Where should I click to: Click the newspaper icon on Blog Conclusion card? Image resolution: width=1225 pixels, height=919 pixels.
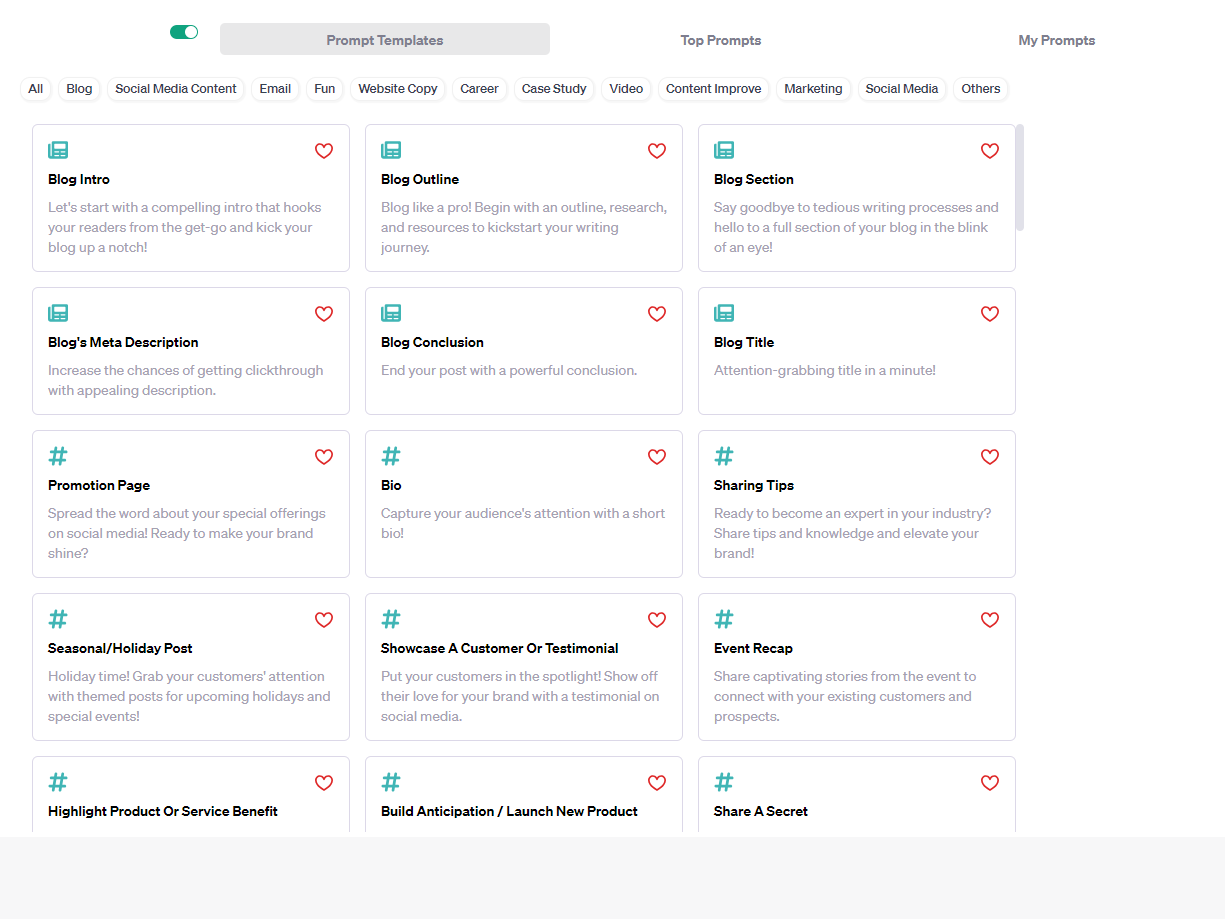click(390, 311)
